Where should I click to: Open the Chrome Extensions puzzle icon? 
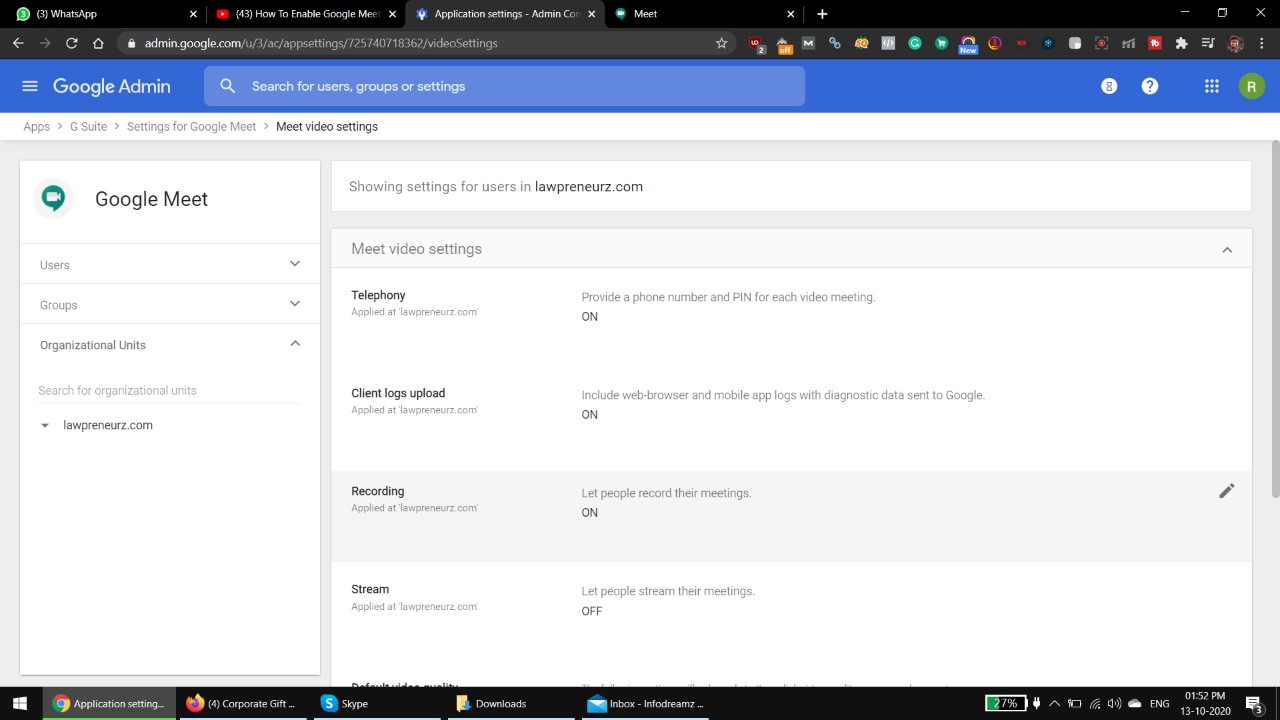pyautogui.click(x=1181, y=43)
